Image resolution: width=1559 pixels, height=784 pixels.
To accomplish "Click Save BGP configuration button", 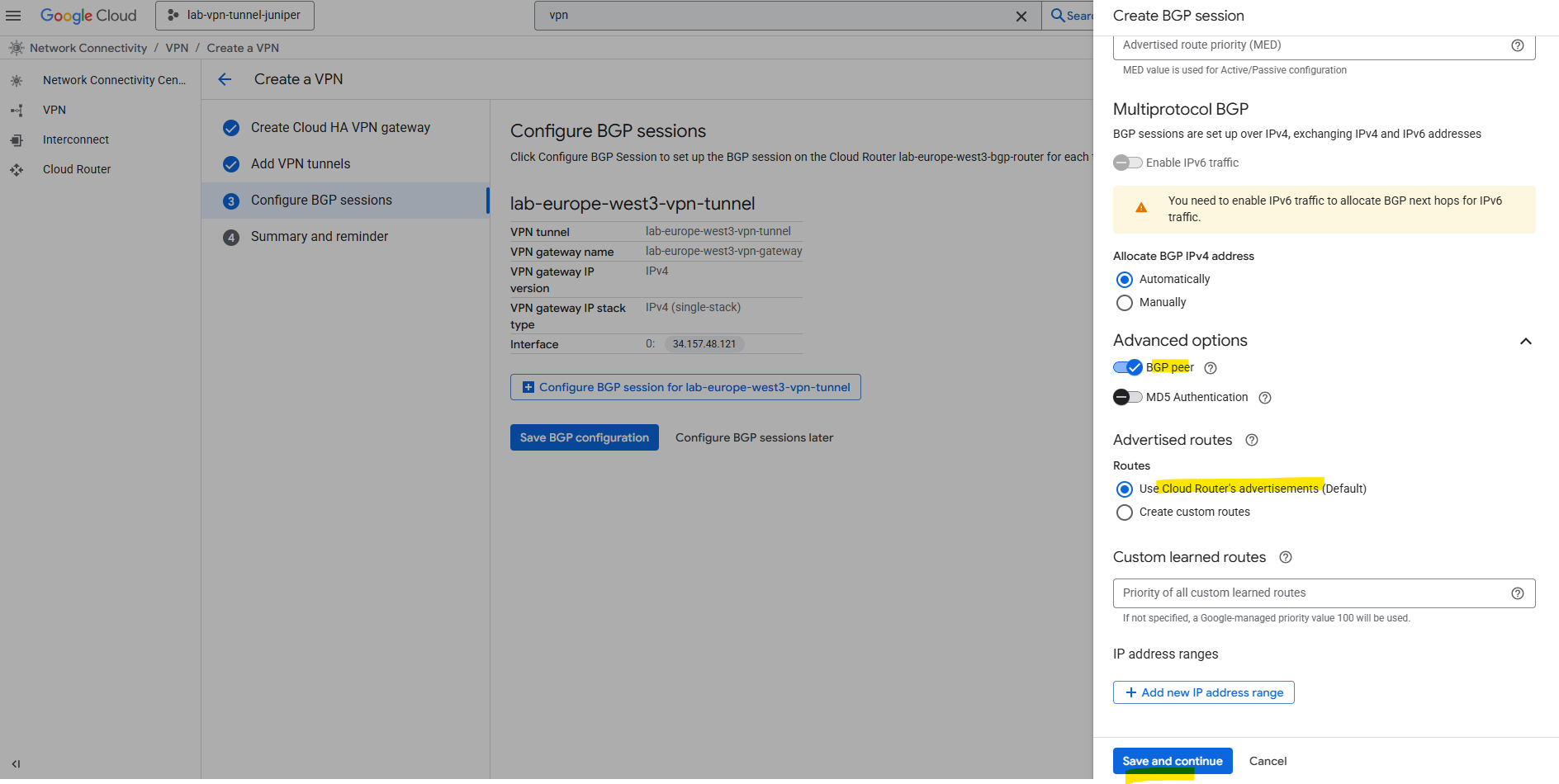I will pyautogui.click(x=585, y=437).
